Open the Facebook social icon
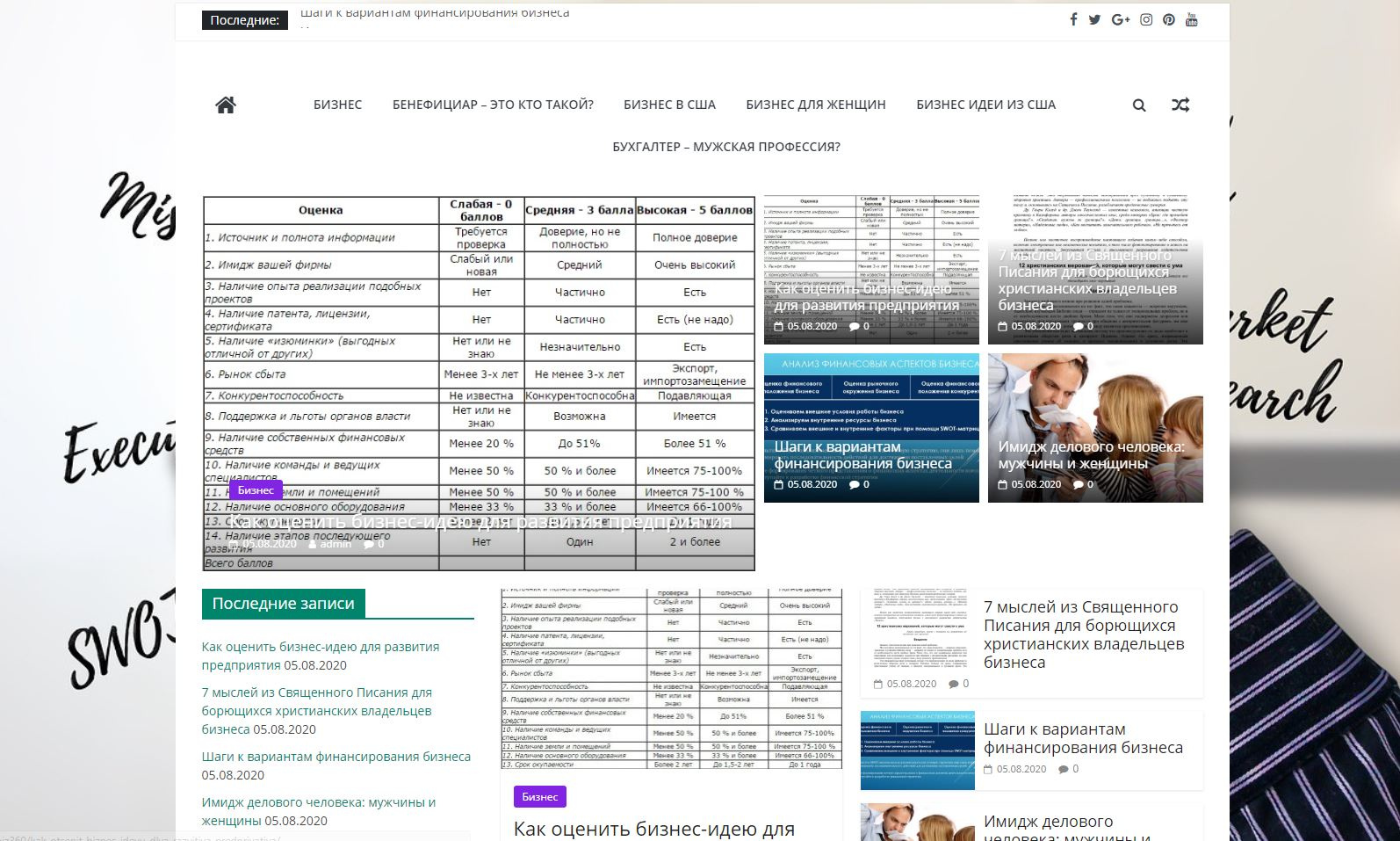 tap(1073, 19)
